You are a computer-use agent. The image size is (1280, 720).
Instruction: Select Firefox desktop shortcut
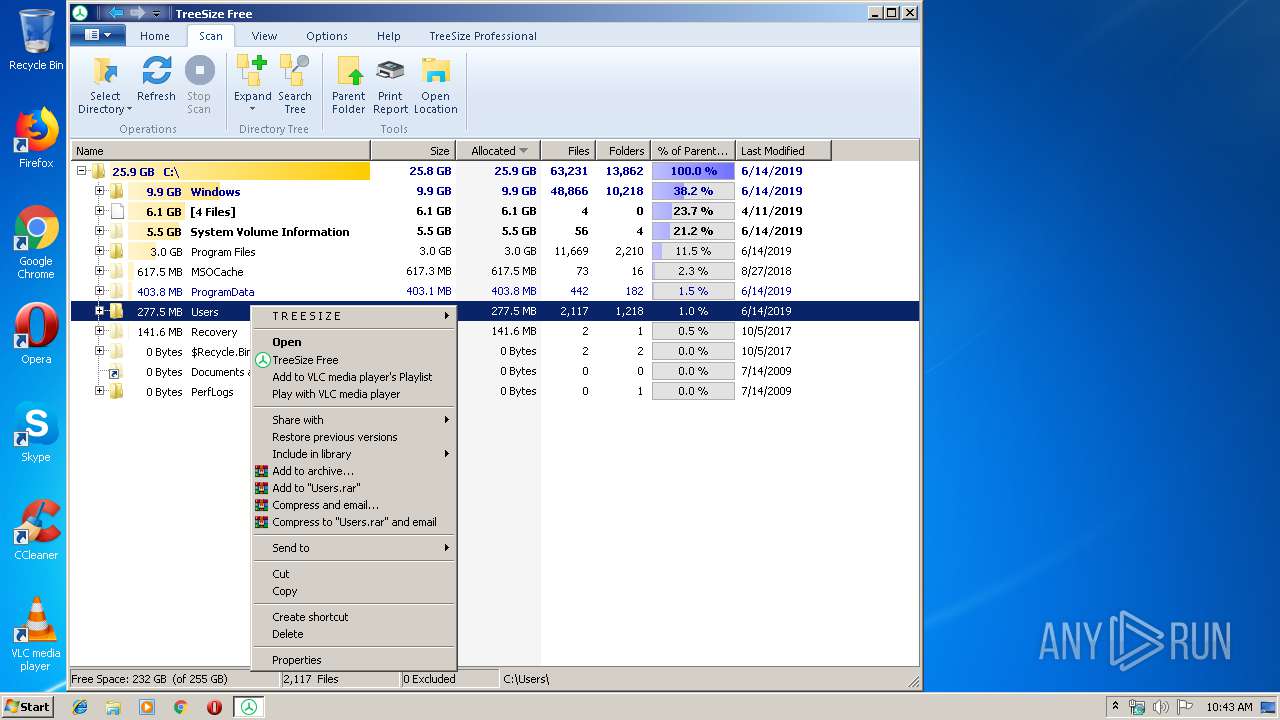tap(36, 138)
